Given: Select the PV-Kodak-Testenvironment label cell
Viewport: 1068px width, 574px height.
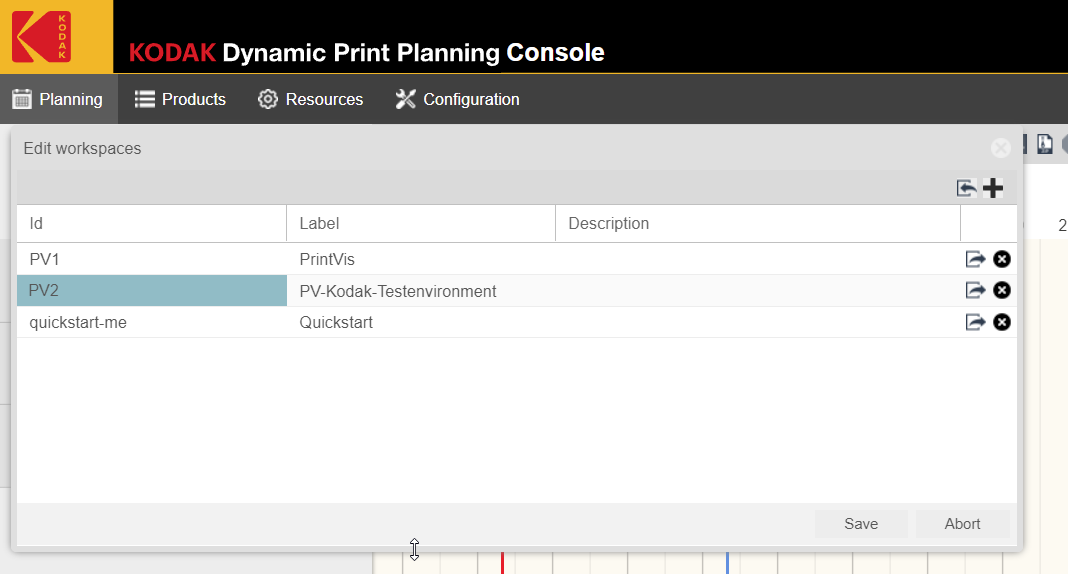Looking at the screenshot, I should (x=398, y=292).
